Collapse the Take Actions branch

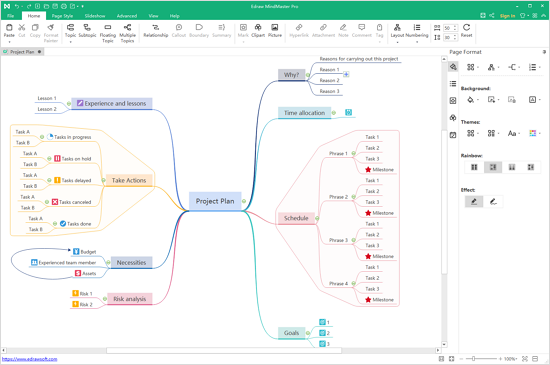tap(103, 180)
